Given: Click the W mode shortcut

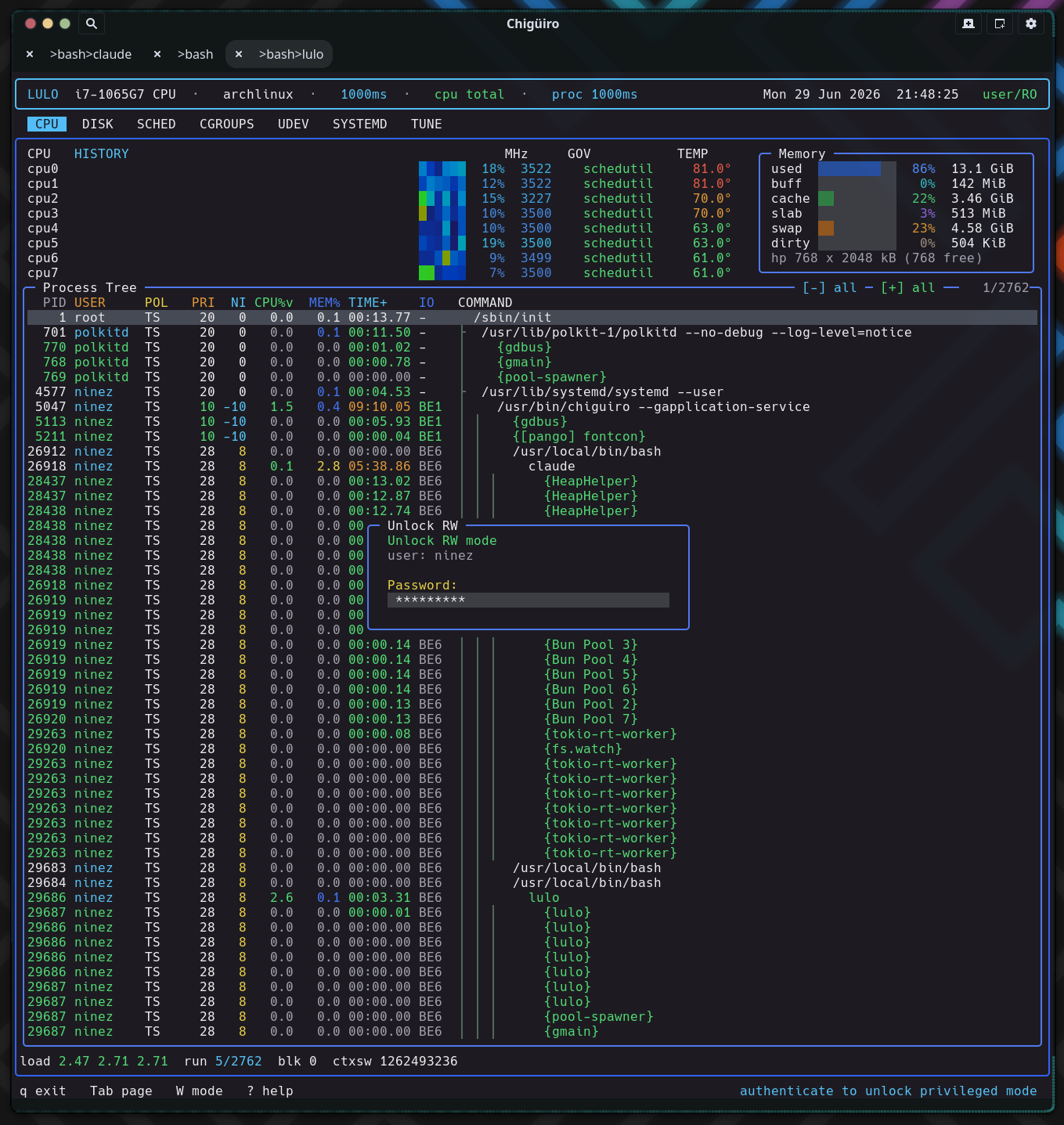Looking at the screenshot, I should [200, 1091].
